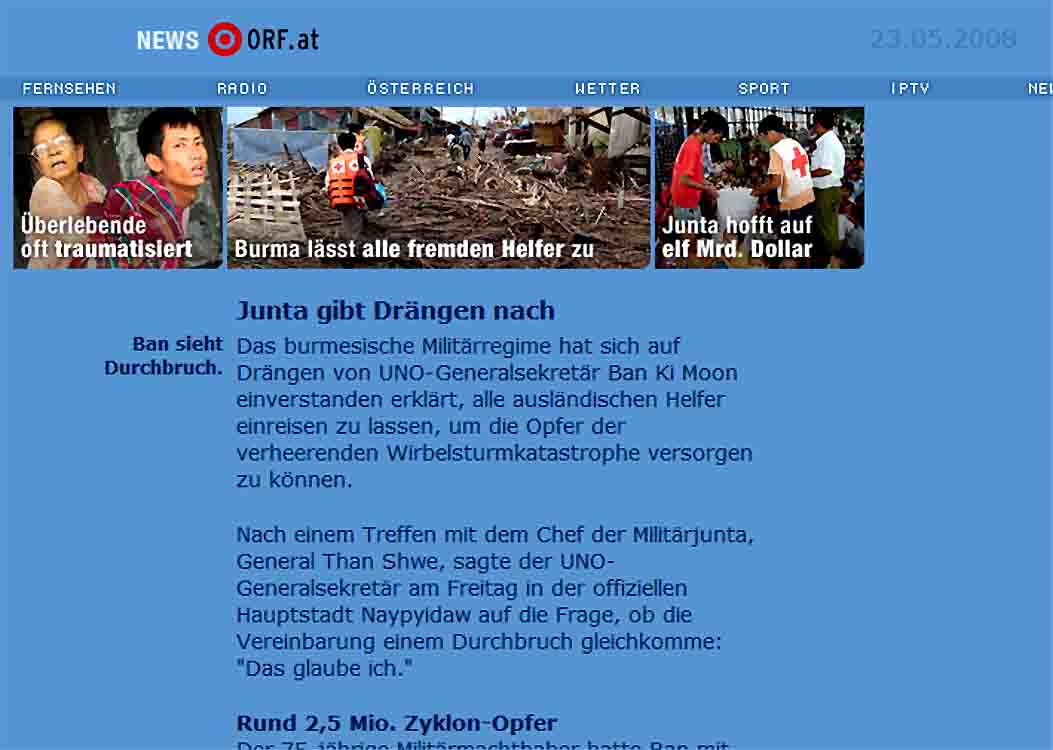Open the 'Überlebende oft traumatisiert' image teaser
The height and width of the screenshot is (750, 1053).
[118, 188]
